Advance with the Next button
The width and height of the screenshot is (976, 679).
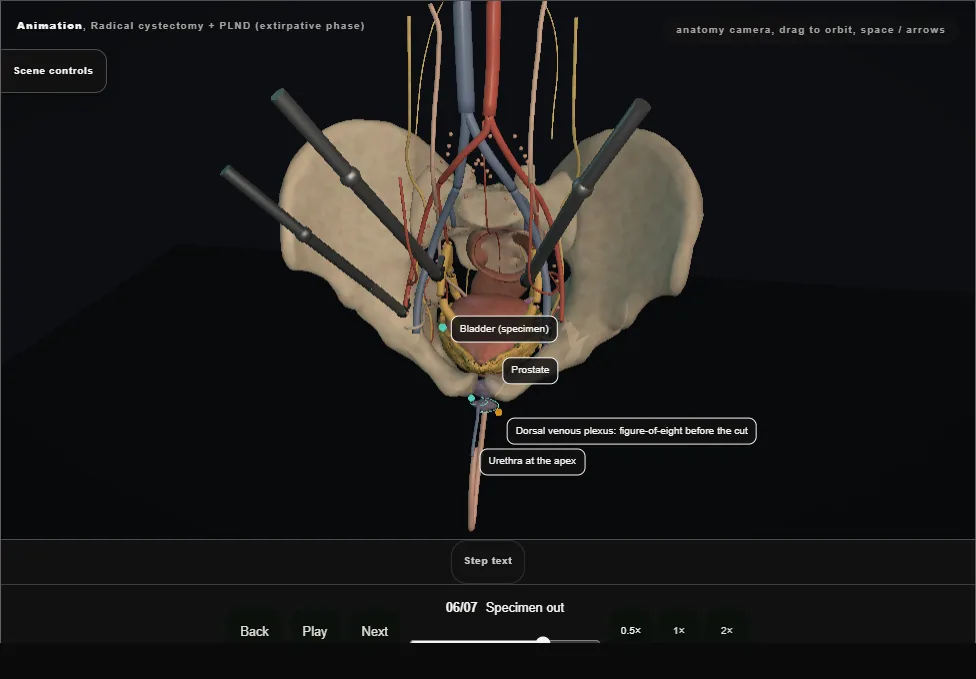(x=375, y=631)
